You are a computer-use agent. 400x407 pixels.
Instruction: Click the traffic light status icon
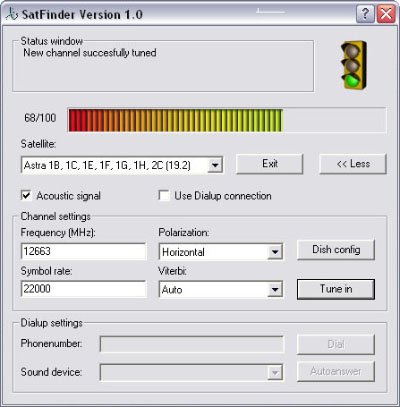pos(354,65)
